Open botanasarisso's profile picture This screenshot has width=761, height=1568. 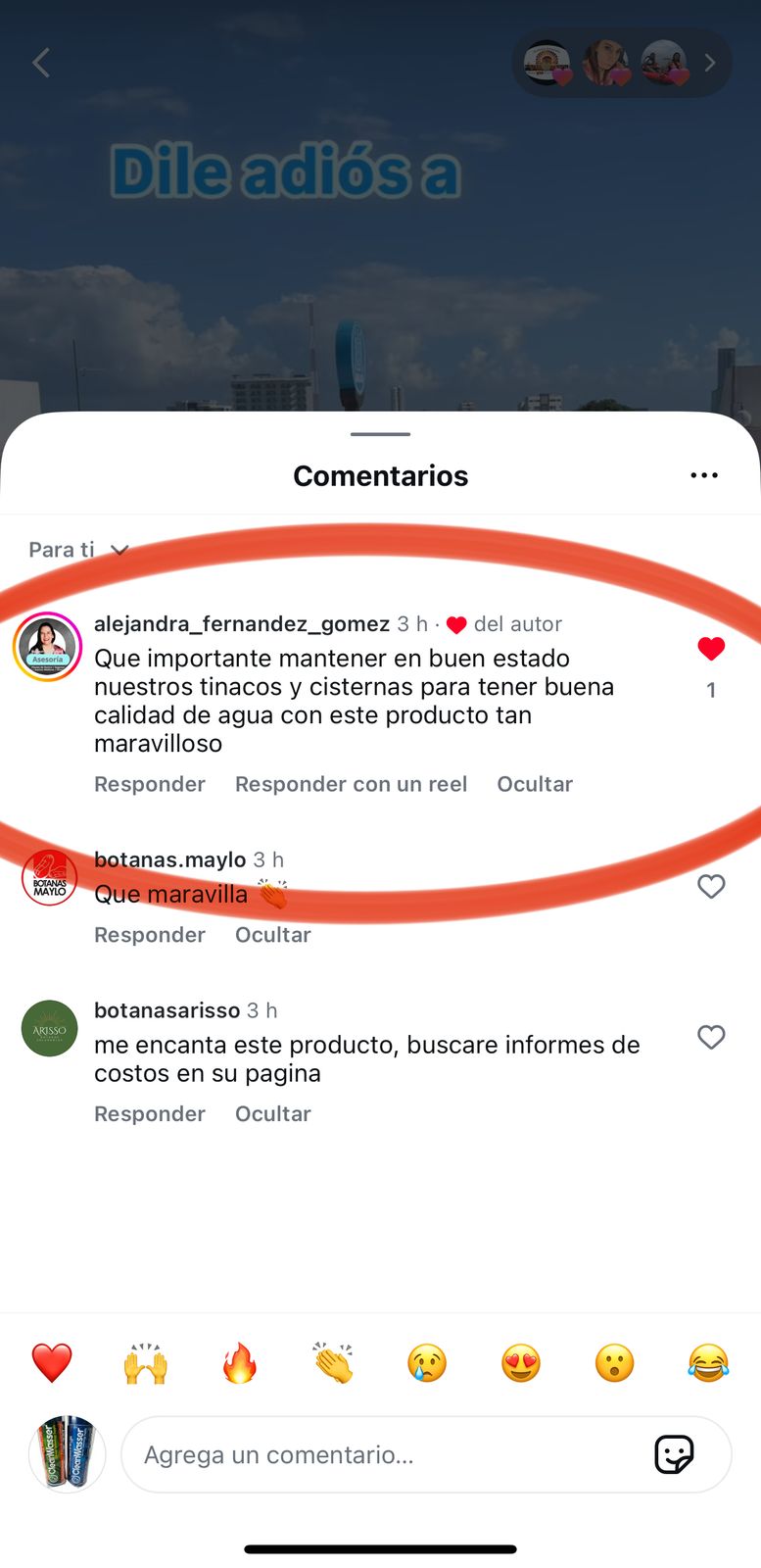49,1028
